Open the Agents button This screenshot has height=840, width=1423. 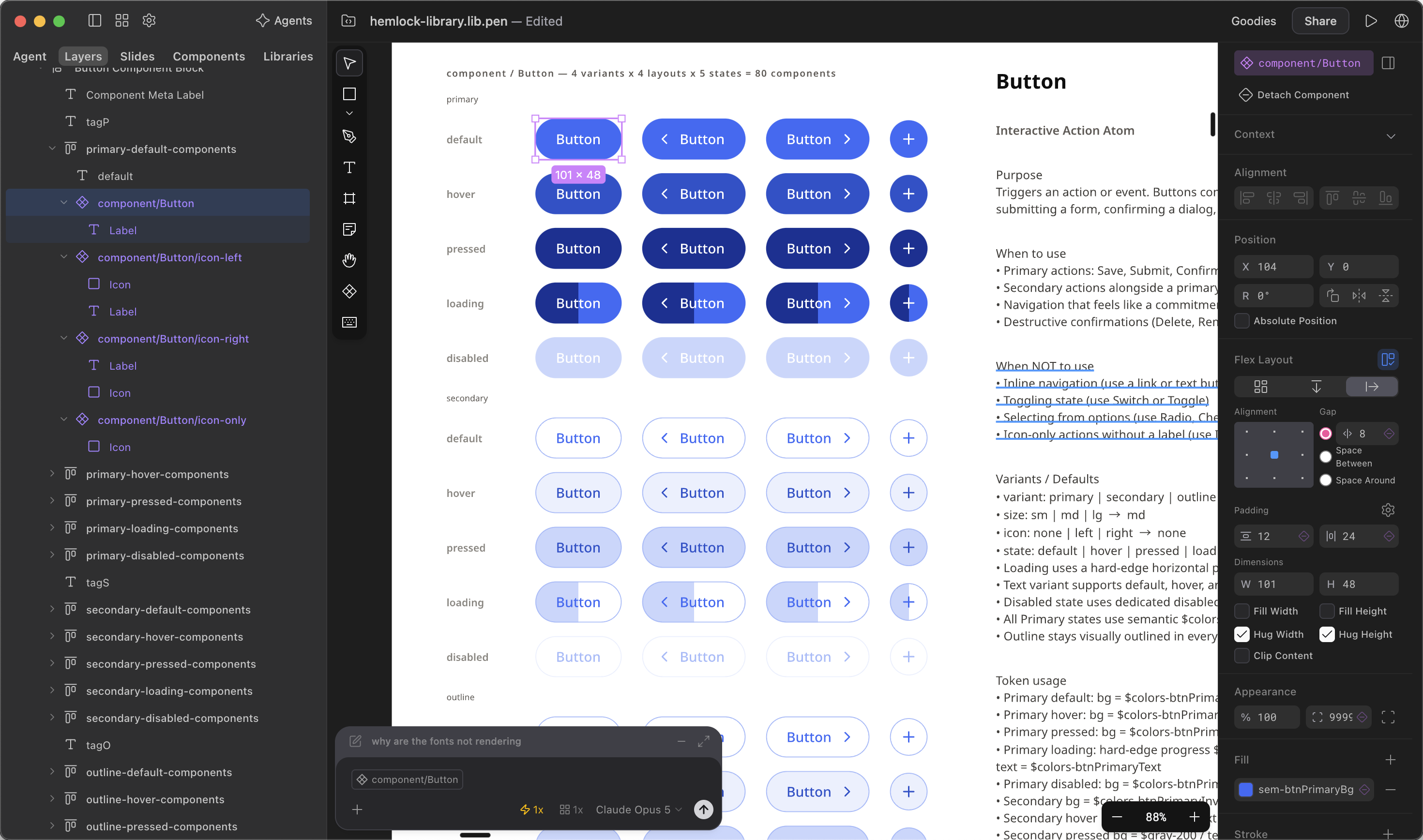[284, 21]
